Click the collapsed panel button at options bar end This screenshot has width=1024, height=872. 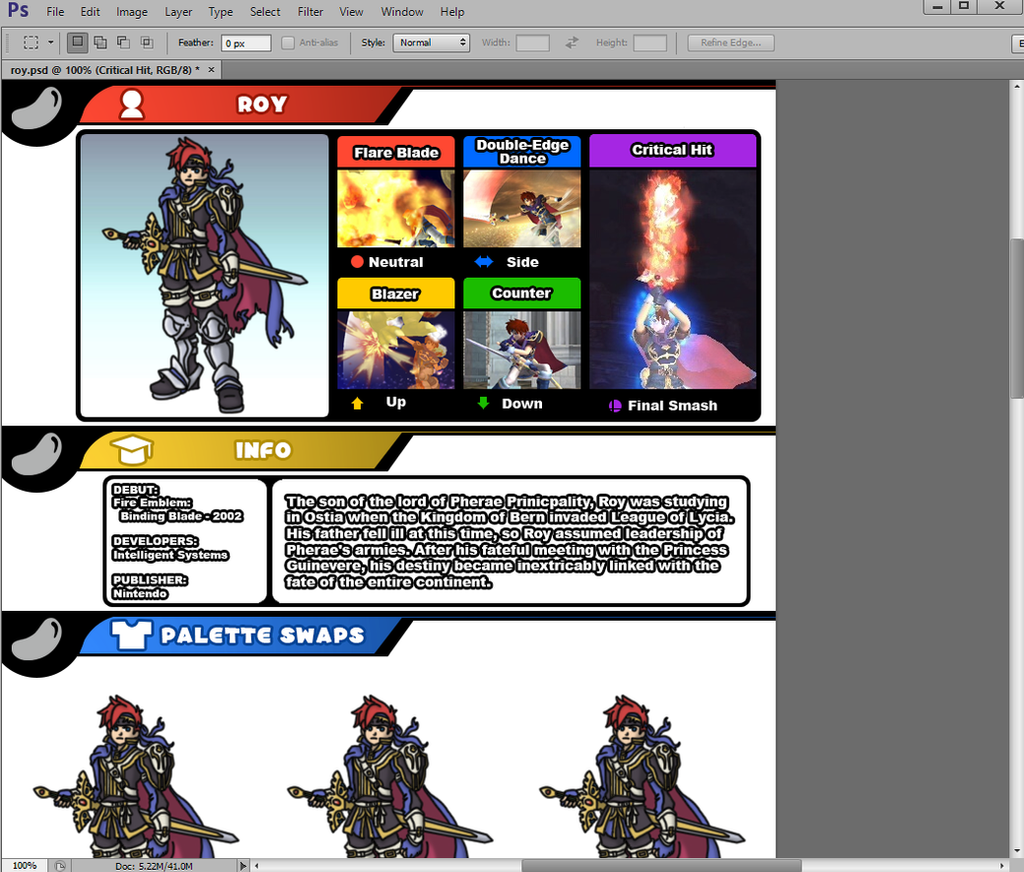[x=1017, y=43]
